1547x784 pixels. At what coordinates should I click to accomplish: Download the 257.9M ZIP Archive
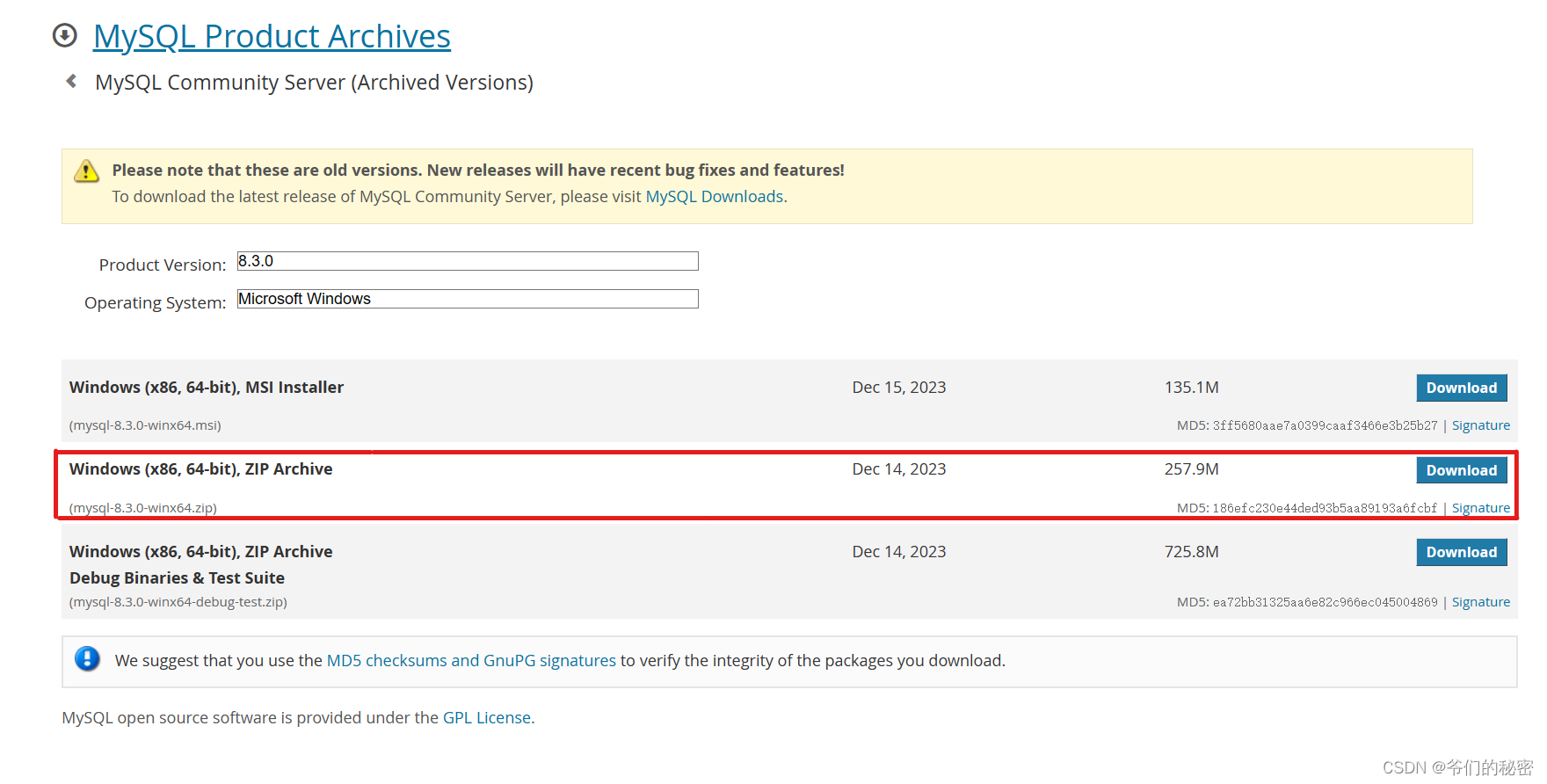1462,470
